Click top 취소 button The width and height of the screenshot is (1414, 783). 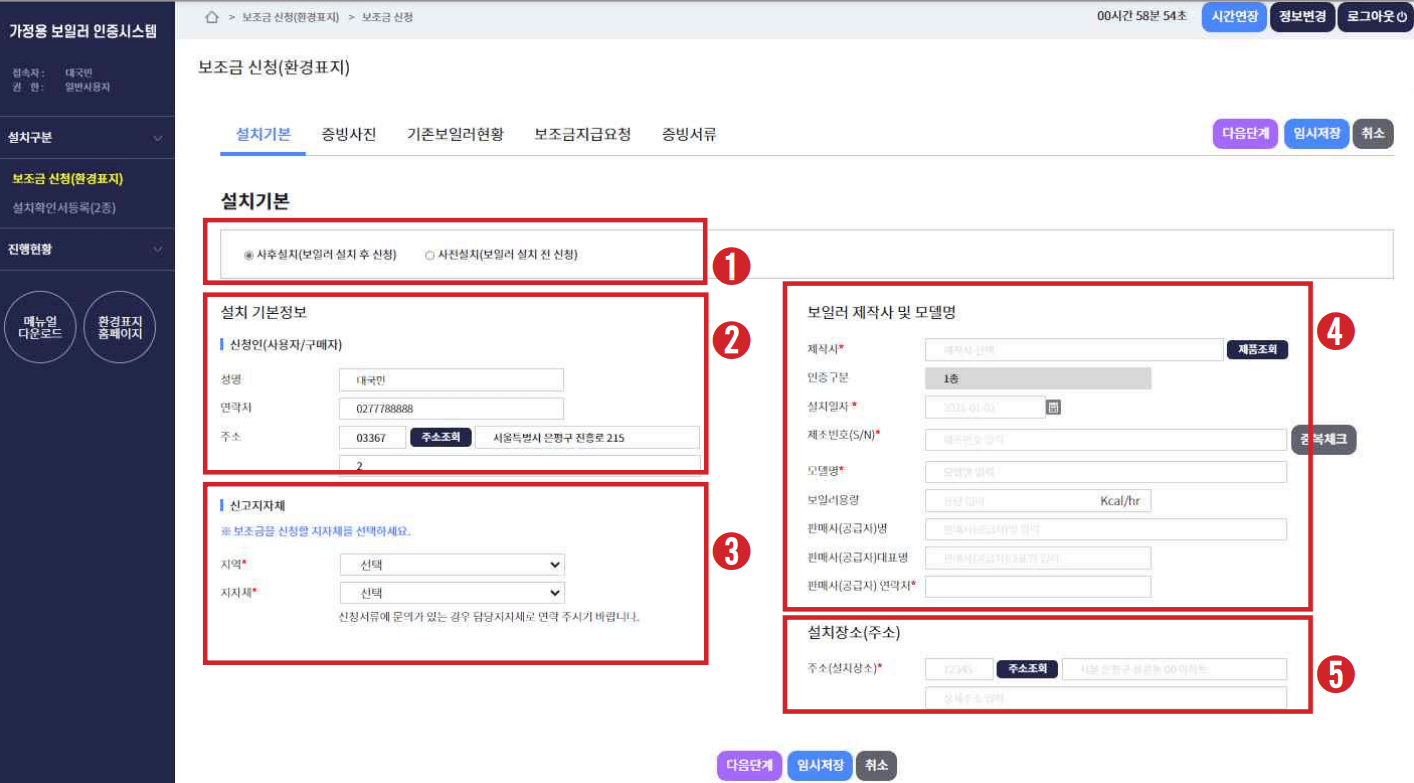pos(1373,134)
